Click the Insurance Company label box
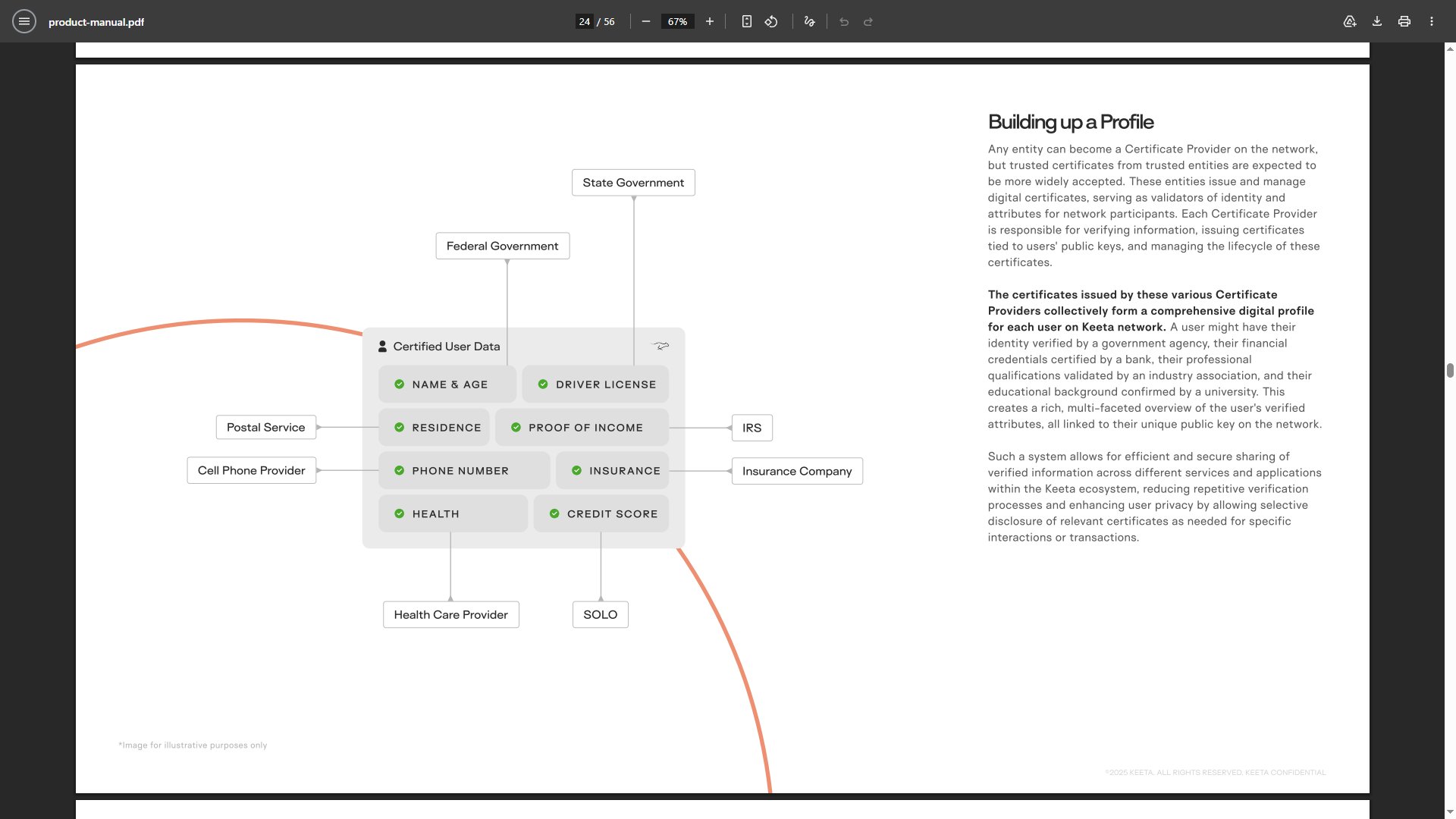 click(x=797, y=471)
